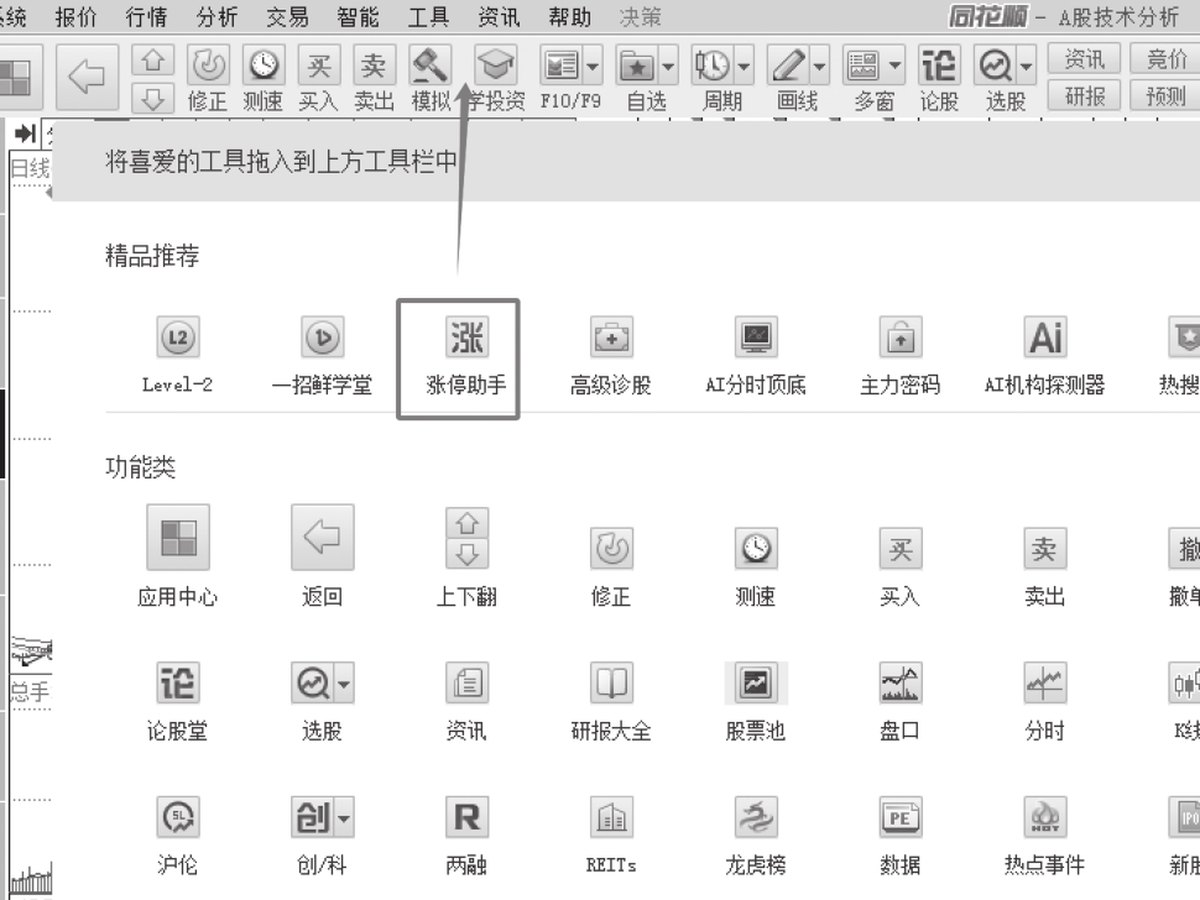Open the 行情 menu

(x=147, y=17)
